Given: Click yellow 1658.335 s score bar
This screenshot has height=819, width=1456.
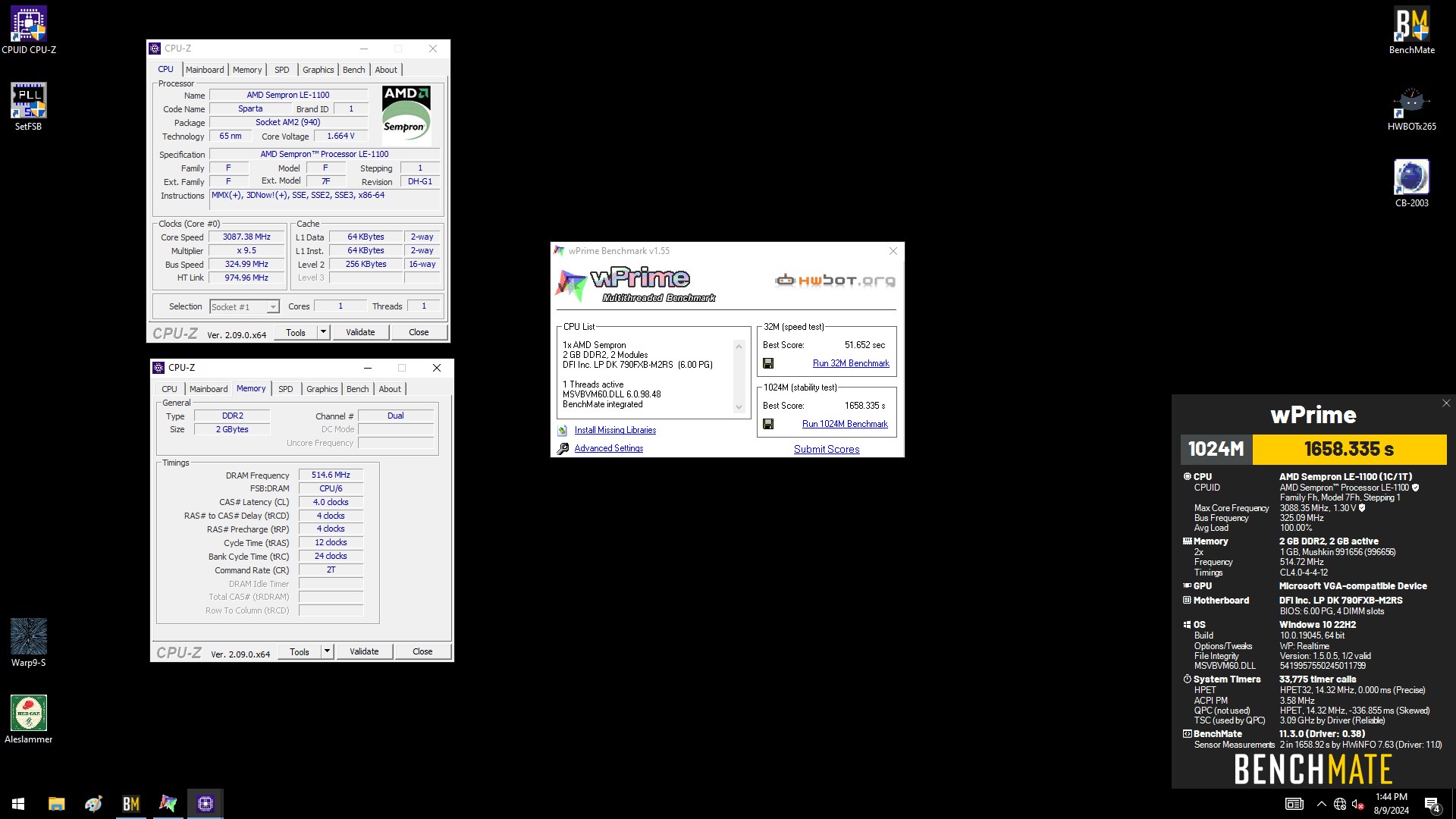Looking at the screenshot, I should (1349, 449).
